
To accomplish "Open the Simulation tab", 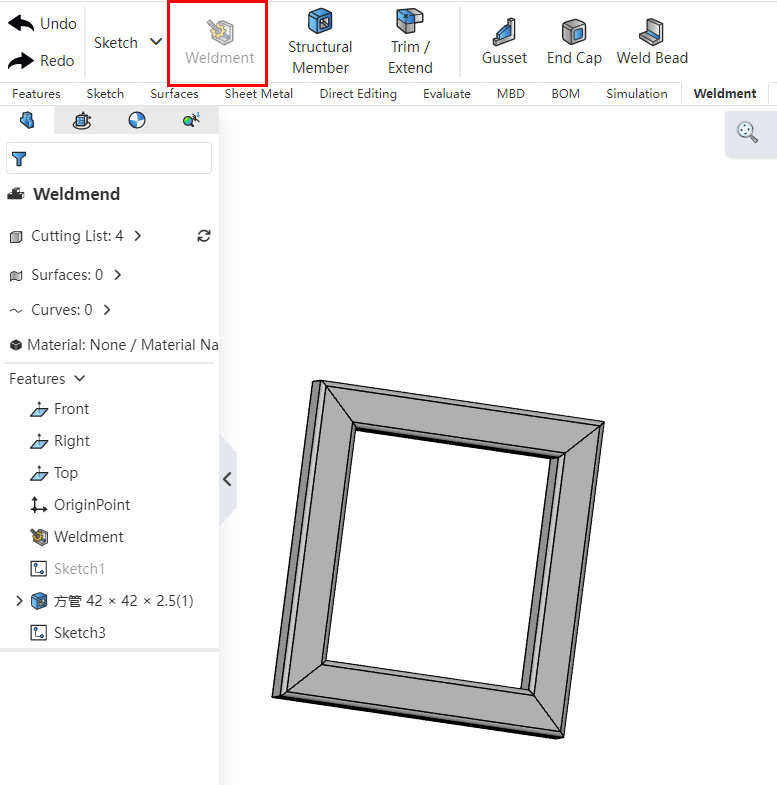I will pos(636,94).
